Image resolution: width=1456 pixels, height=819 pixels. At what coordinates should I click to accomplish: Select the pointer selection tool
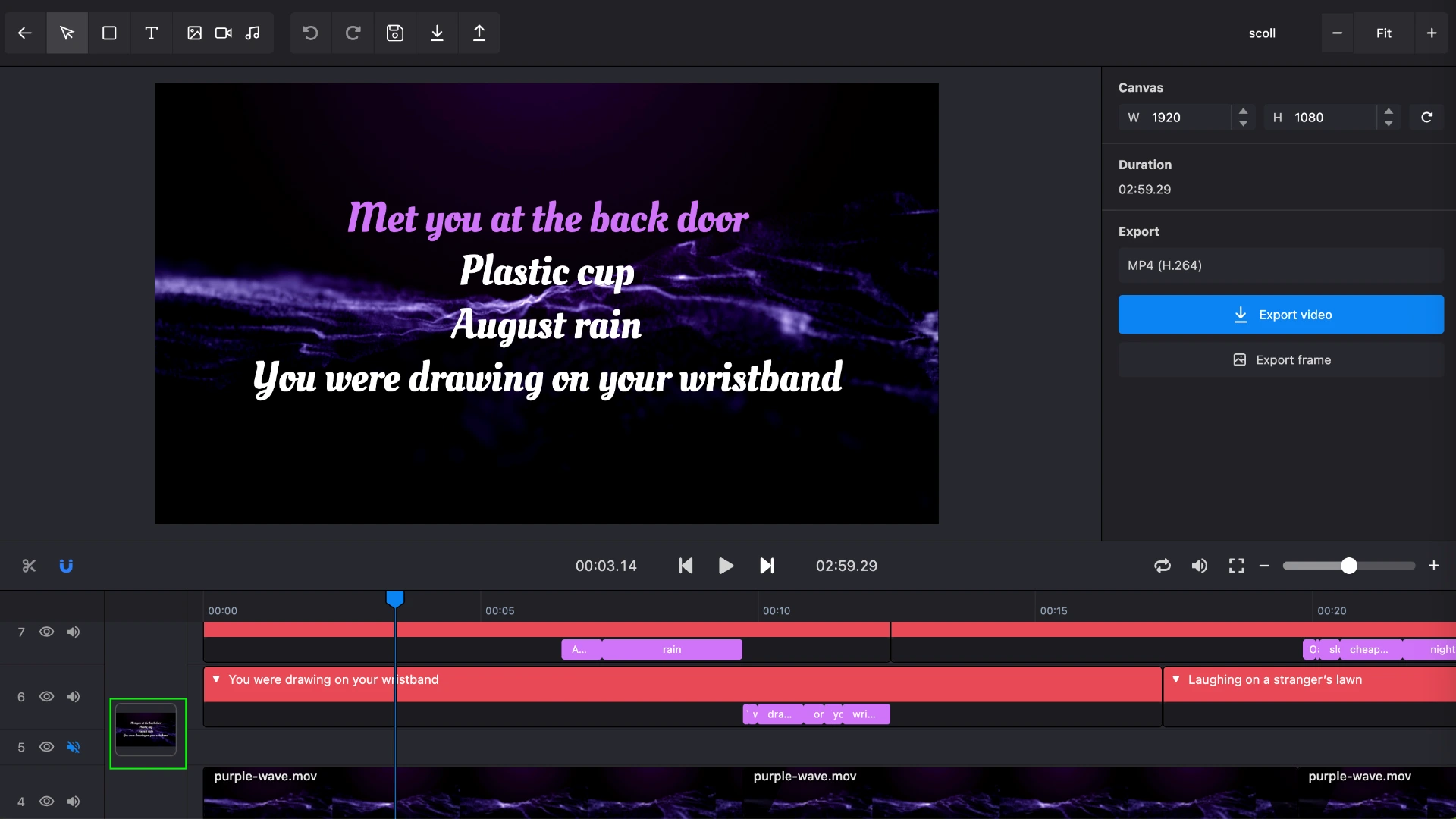pos(67,33)
